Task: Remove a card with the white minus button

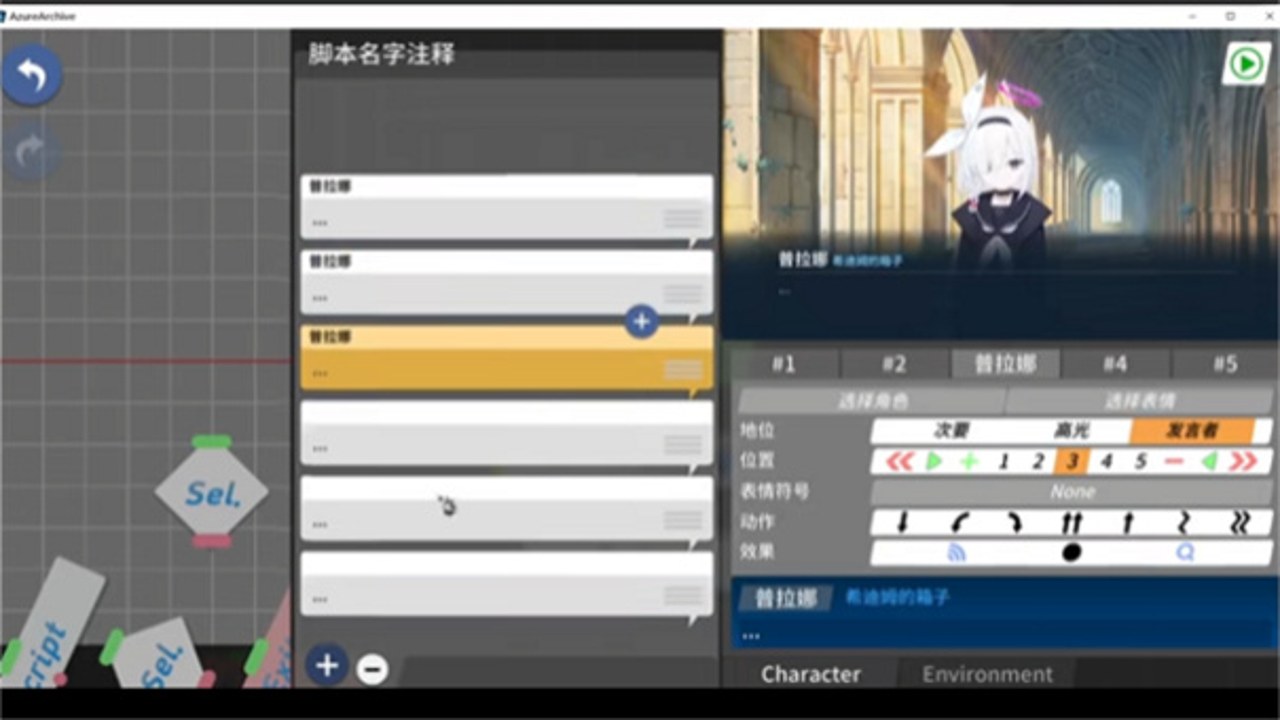Action: click(372, 668)
